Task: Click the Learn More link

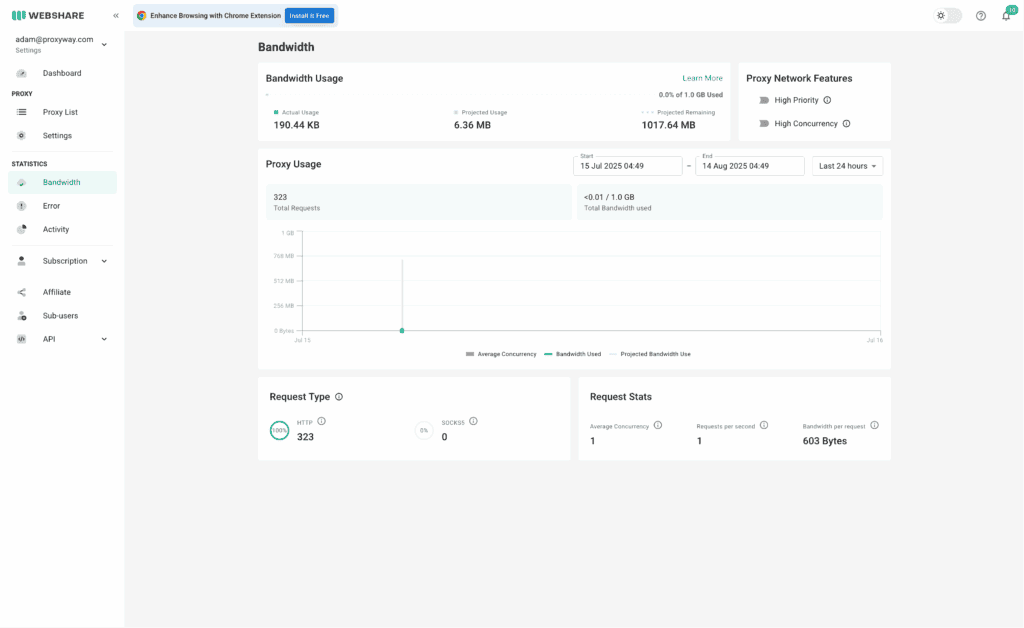Action: pyautogui.click(x=702, y=78)
